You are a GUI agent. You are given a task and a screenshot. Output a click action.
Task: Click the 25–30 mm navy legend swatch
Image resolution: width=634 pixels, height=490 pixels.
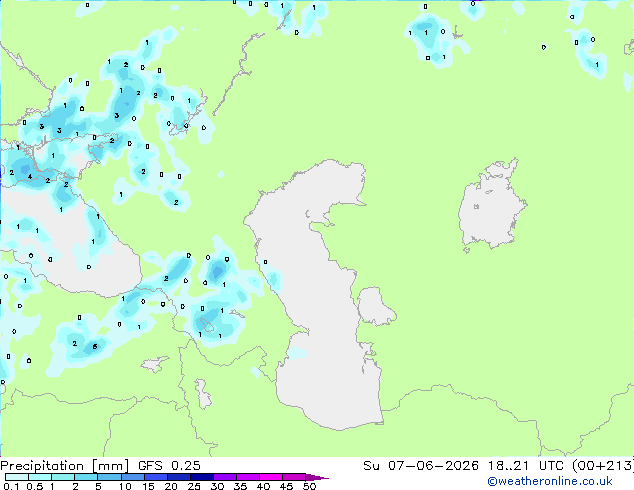click(201, 477)
